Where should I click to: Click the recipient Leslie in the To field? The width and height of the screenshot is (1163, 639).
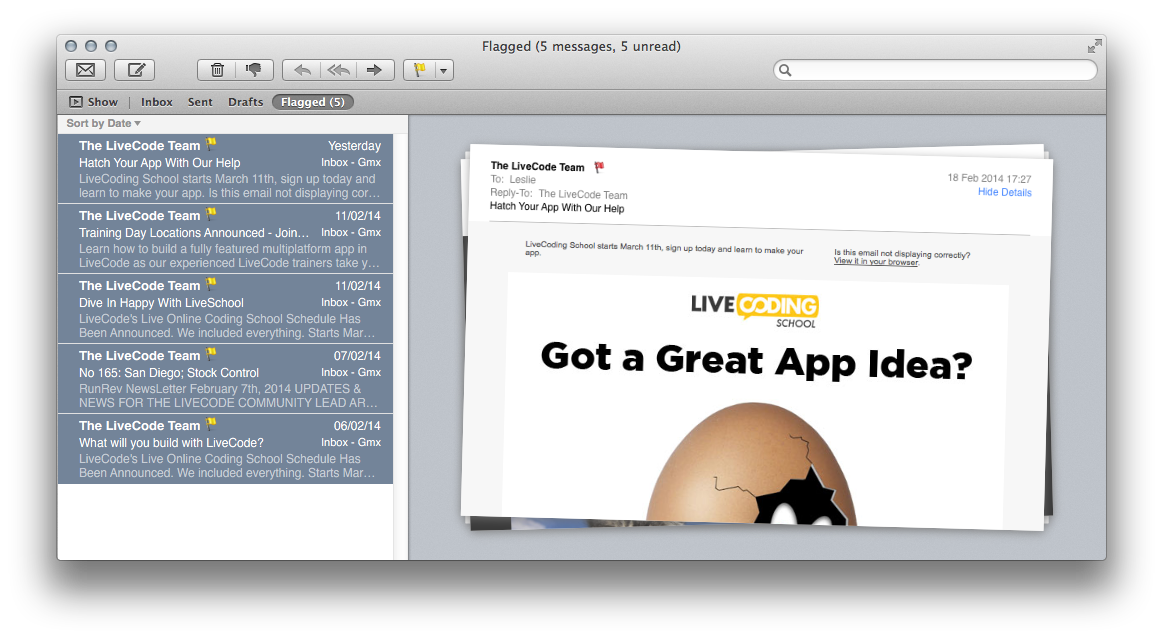(x=522, y=179)
